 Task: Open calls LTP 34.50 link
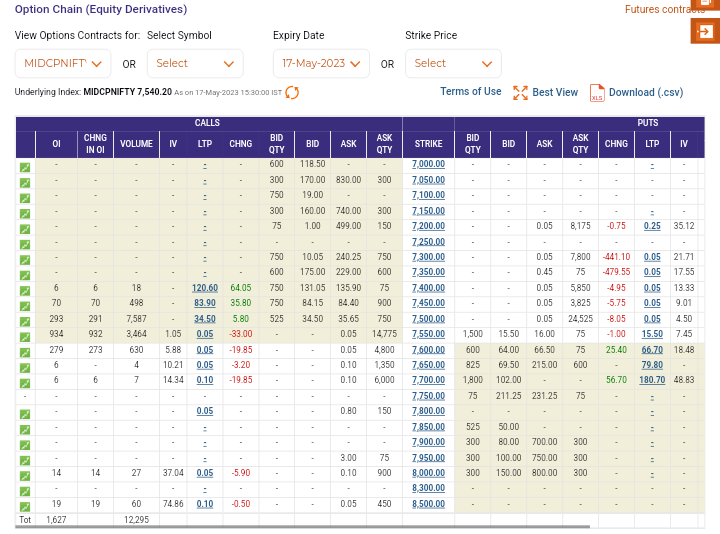click(x=205, y=319)
